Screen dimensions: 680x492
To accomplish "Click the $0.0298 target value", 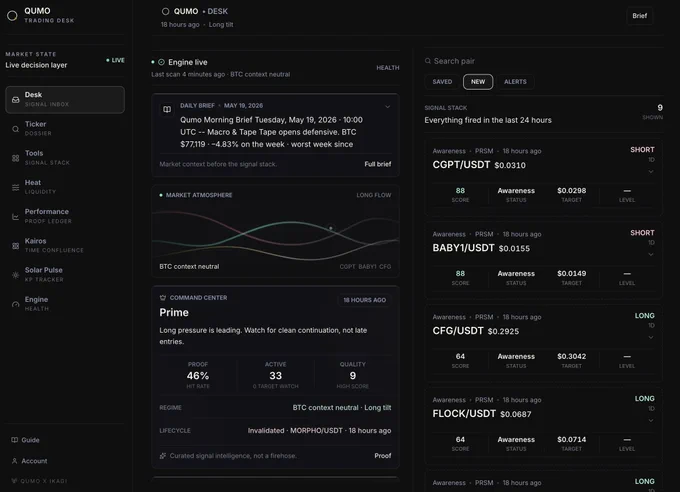I will [572, 190].
